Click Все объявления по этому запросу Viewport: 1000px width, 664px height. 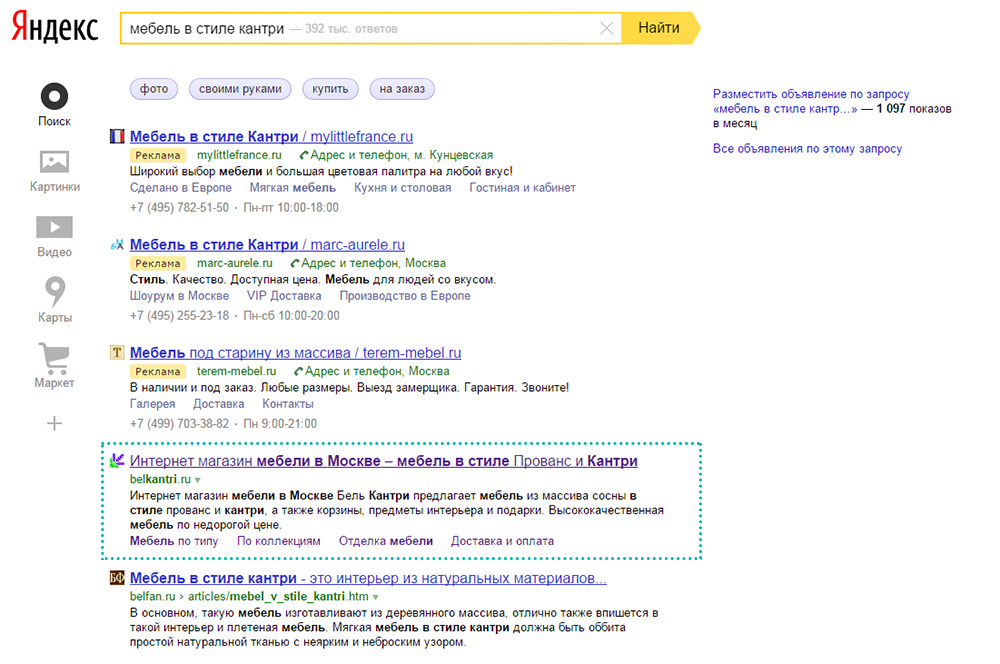click(x=807, y=149)
